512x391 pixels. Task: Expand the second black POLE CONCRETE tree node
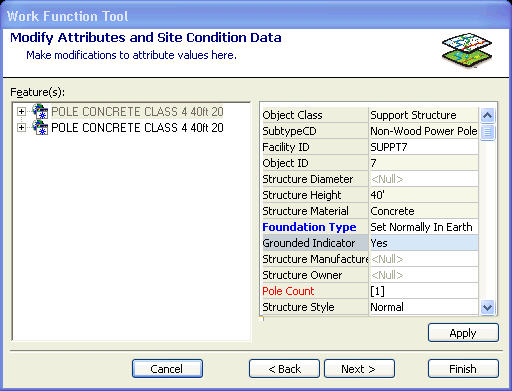tap(21, 128)
